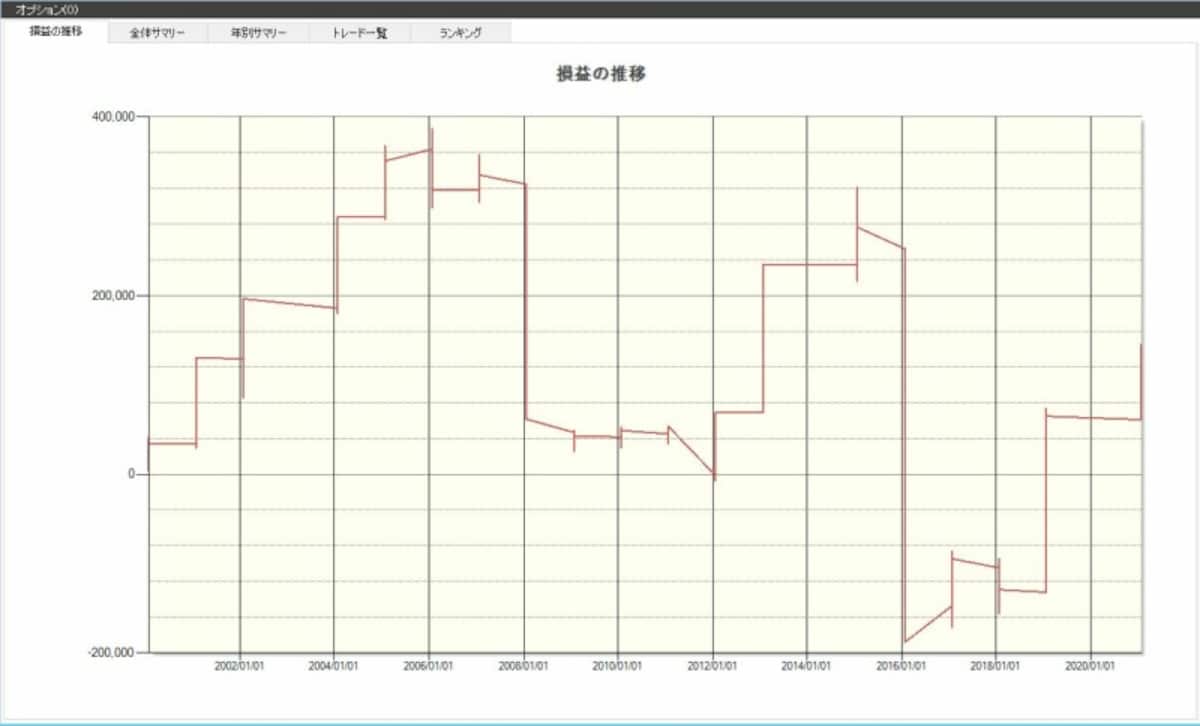This screenshot has width=1200, height=726.
Task: Click the chart title 損益の推移
Action: pyautogui.click(x=600, y=74)
